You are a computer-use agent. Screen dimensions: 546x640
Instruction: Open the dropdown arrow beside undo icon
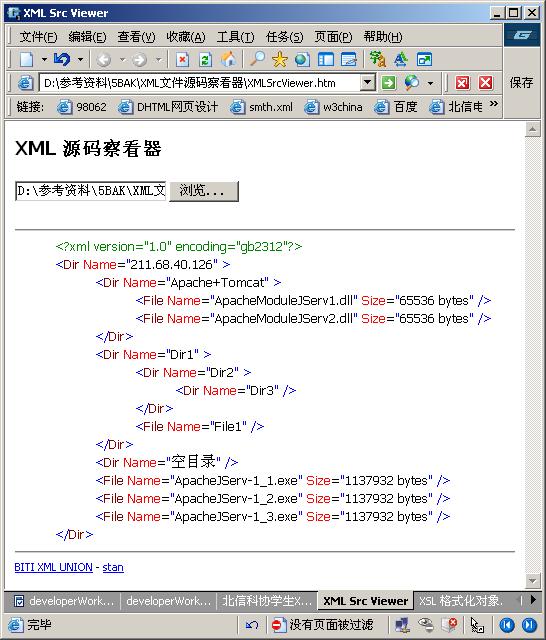coord(80,60)
